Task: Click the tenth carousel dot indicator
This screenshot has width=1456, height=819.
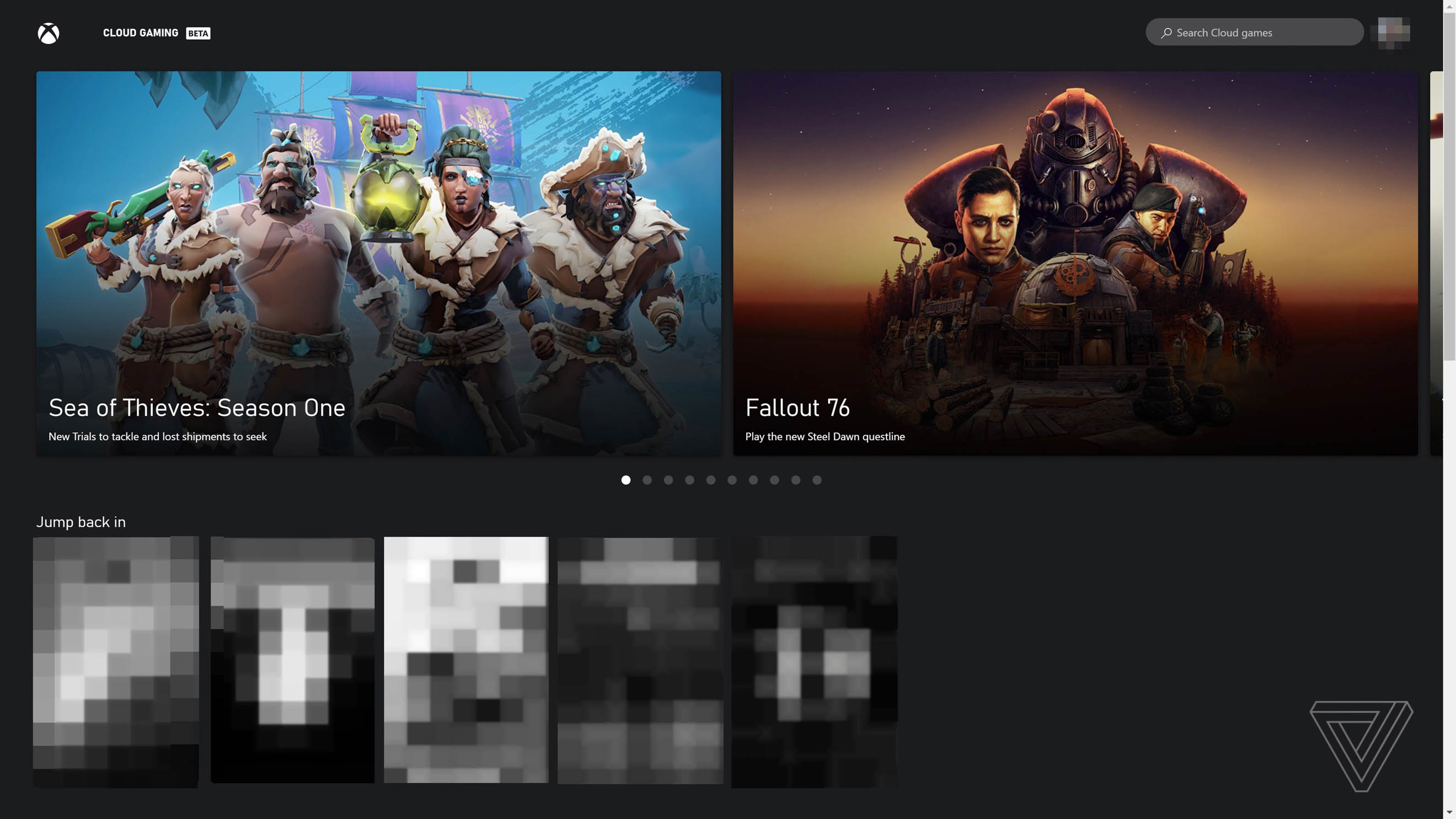Action: pyautogui.click(x=817, y=480)
